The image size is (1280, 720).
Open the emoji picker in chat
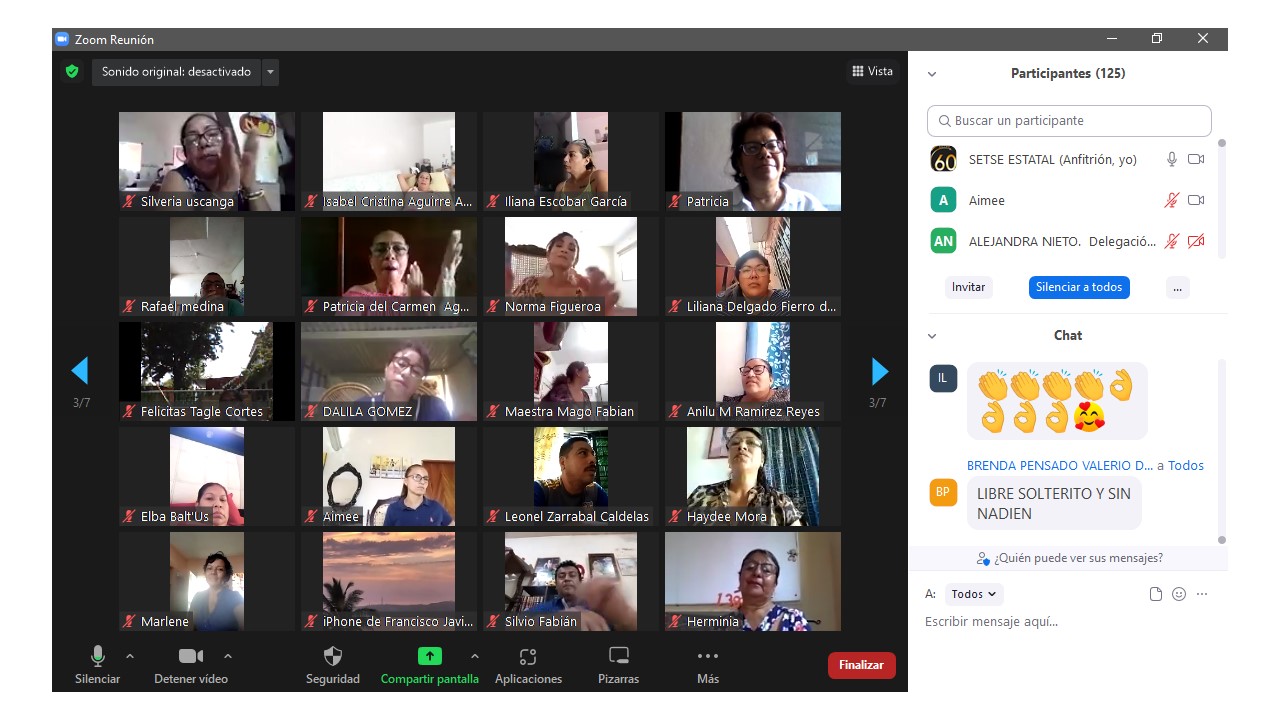coord(1179,594)
